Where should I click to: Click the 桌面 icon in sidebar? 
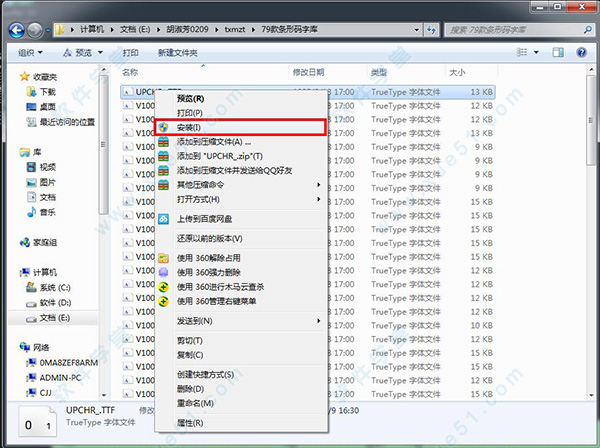(x=31, y=106)
